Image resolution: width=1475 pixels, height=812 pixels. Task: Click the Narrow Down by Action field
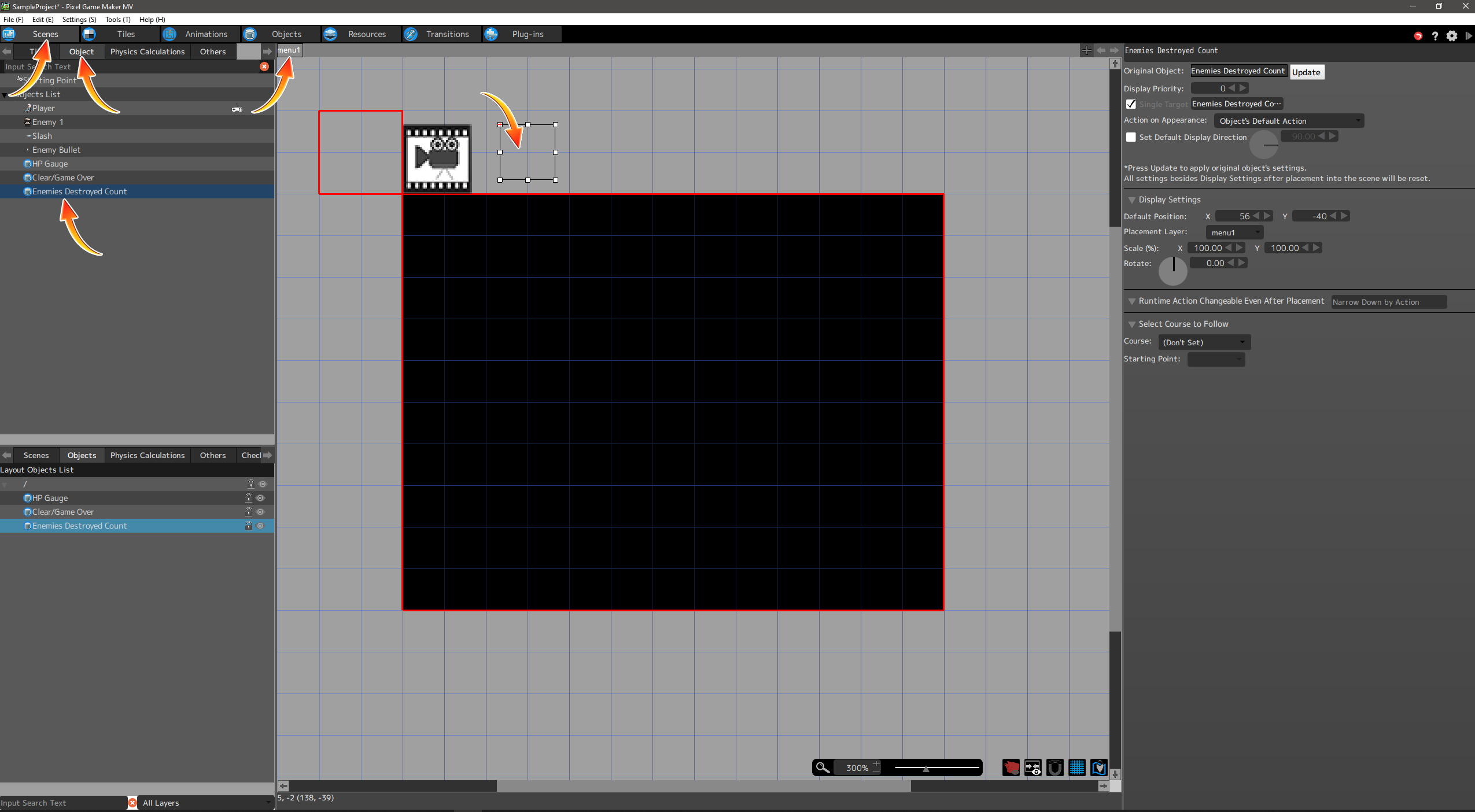[x=1388, y=302]
